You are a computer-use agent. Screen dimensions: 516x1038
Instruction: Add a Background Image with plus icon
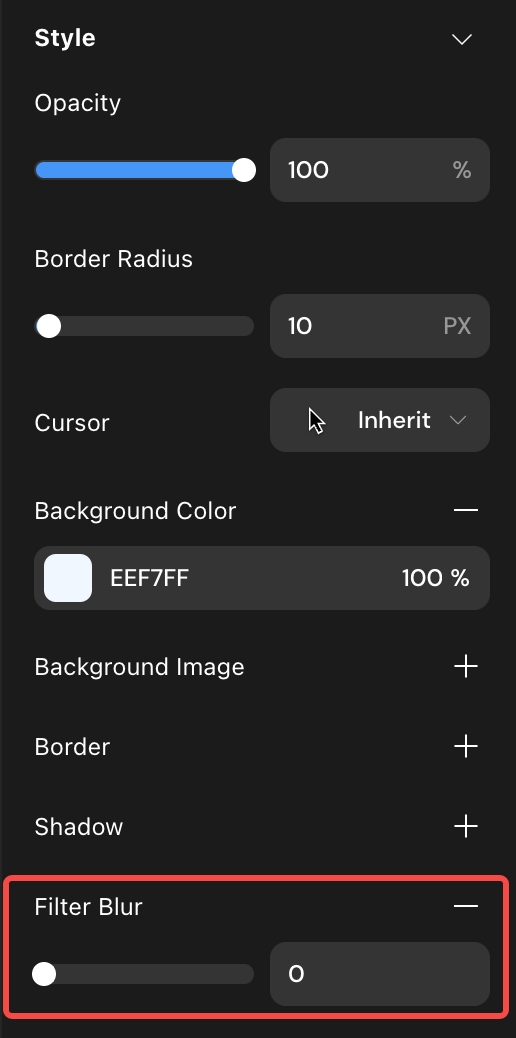[x=466, y=666]
